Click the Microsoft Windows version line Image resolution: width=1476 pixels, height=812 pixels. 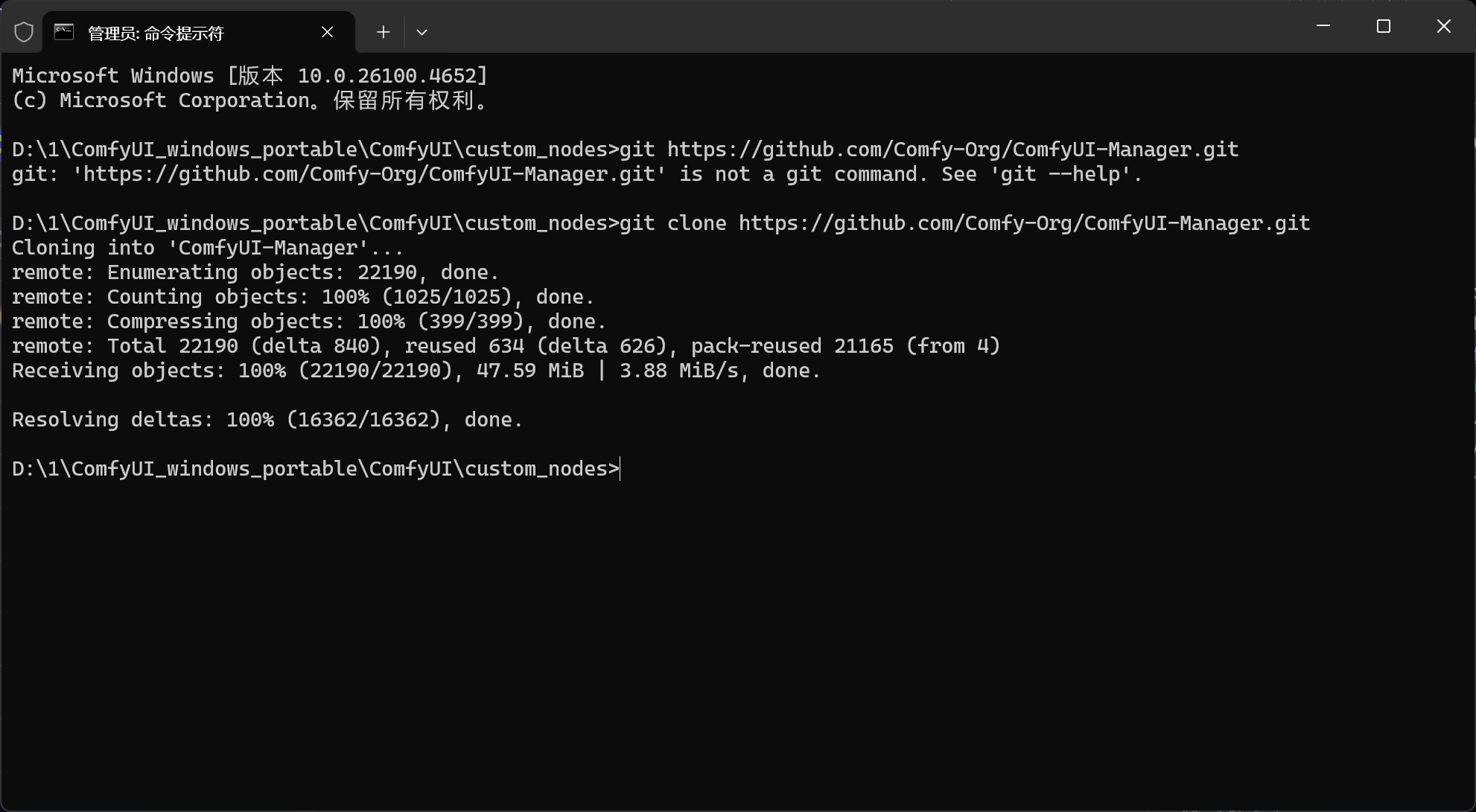(249, 76)
